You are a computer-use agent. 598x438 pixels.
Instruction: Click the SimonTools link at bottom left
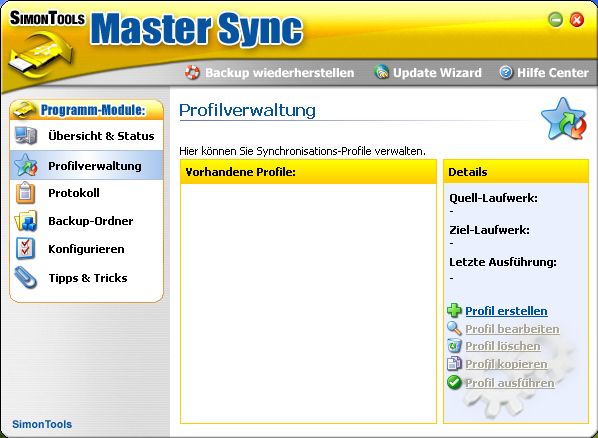(42, 424)
